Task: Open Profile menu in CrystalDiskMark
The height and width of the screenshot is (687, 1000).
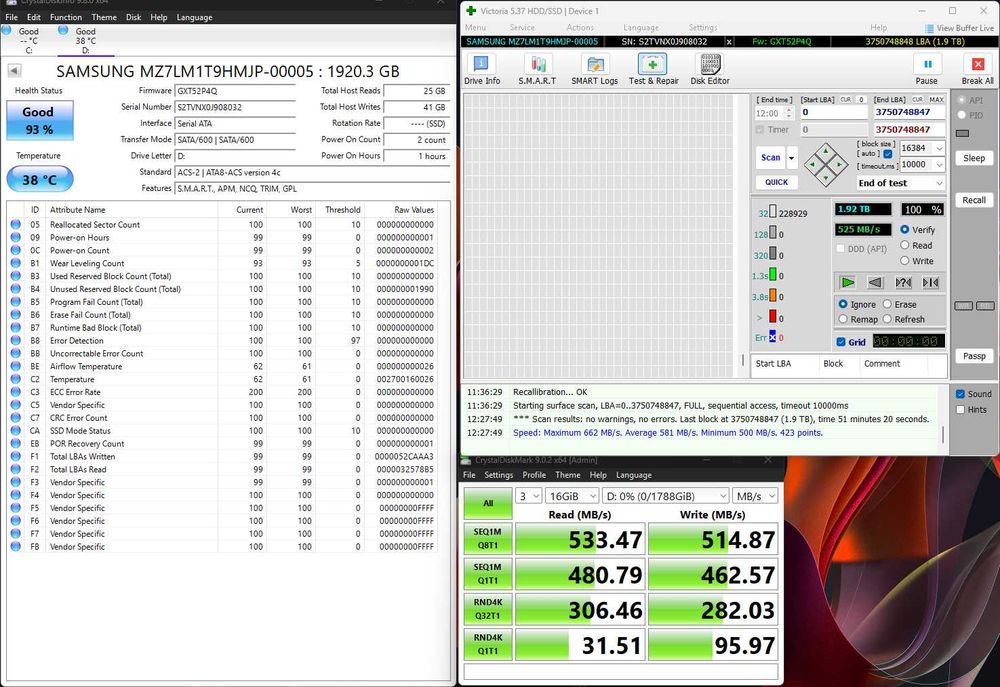Action: click(x=534, y=475)
